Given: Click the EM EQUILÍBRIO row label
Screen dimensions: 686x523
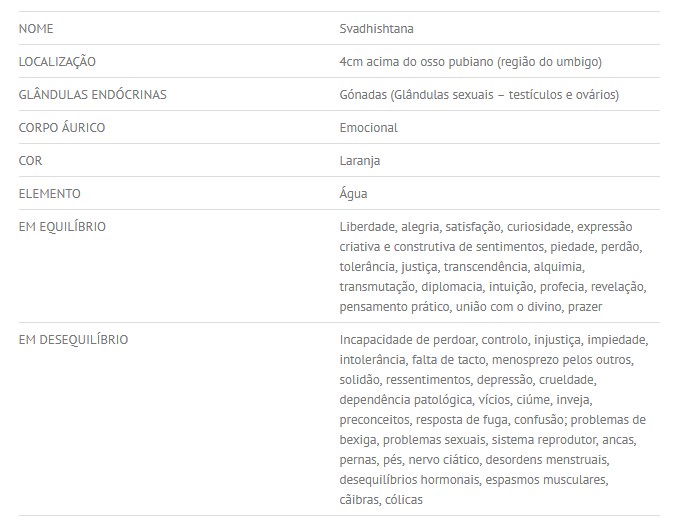Looking at the screenshot, I should (x=62, y=226).
